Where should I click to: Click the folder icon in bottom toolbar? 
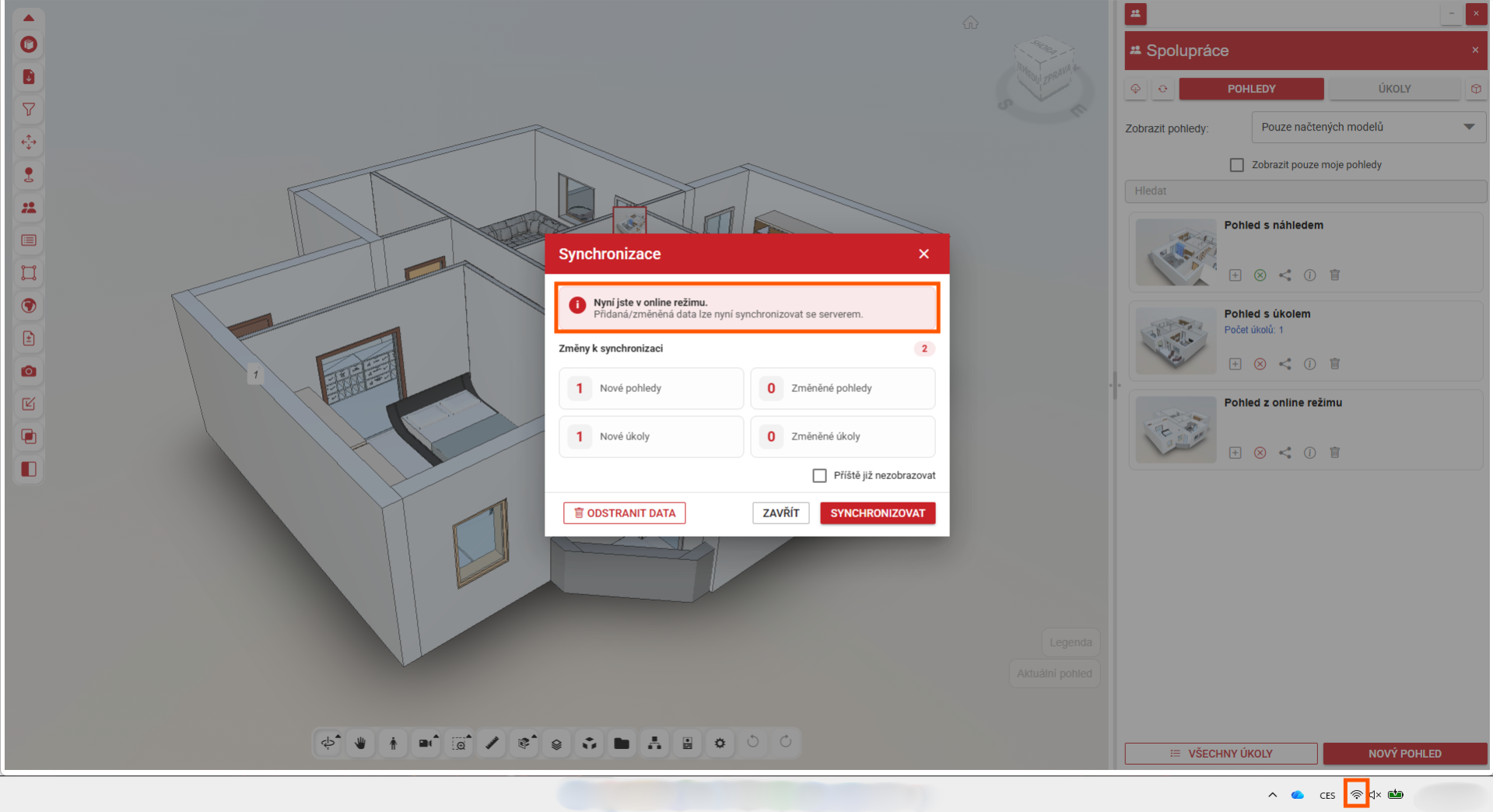(x=621, y=743)
